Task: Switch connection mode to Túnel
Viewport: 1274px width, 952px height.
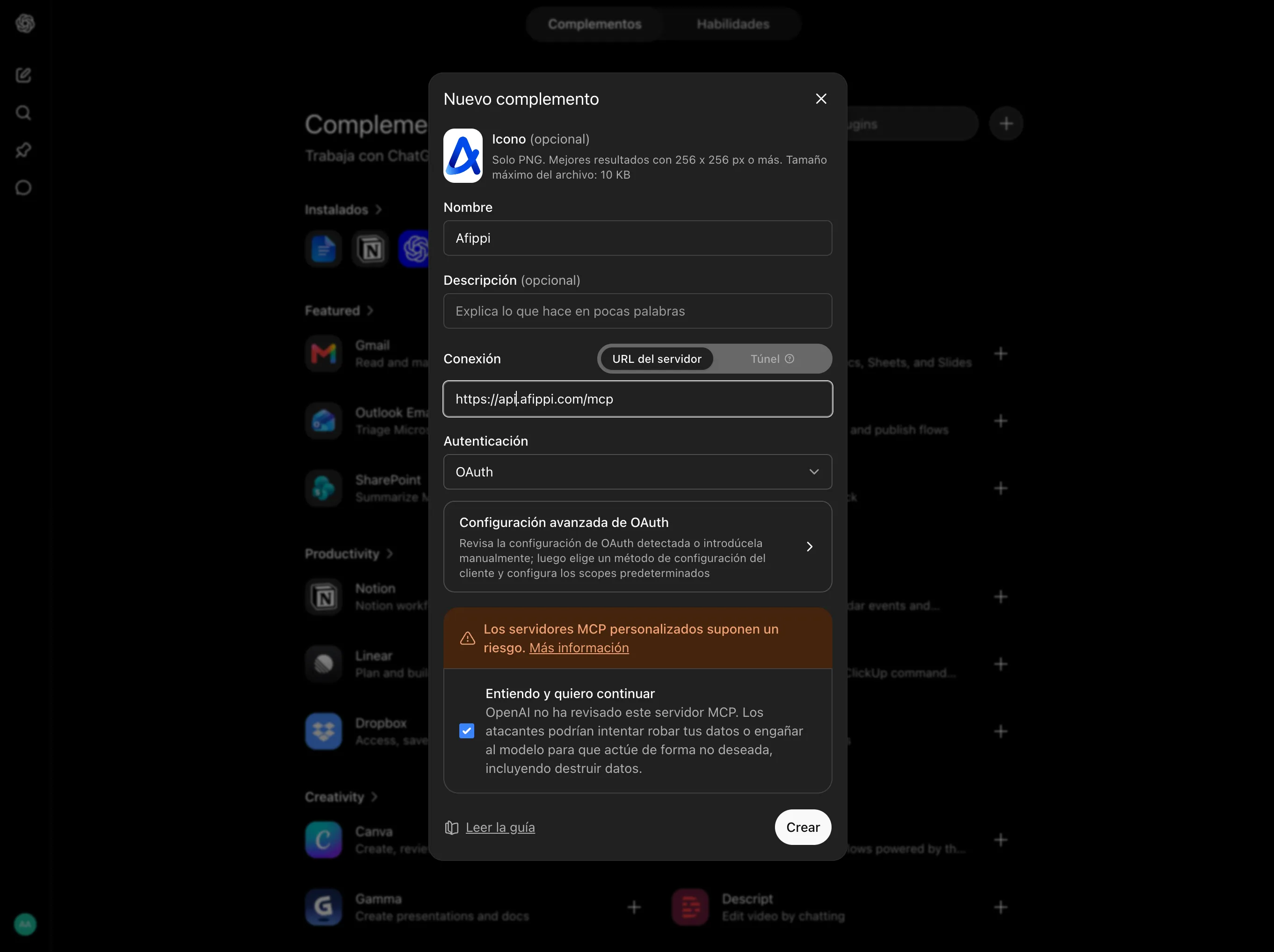Action: [772, 359]
